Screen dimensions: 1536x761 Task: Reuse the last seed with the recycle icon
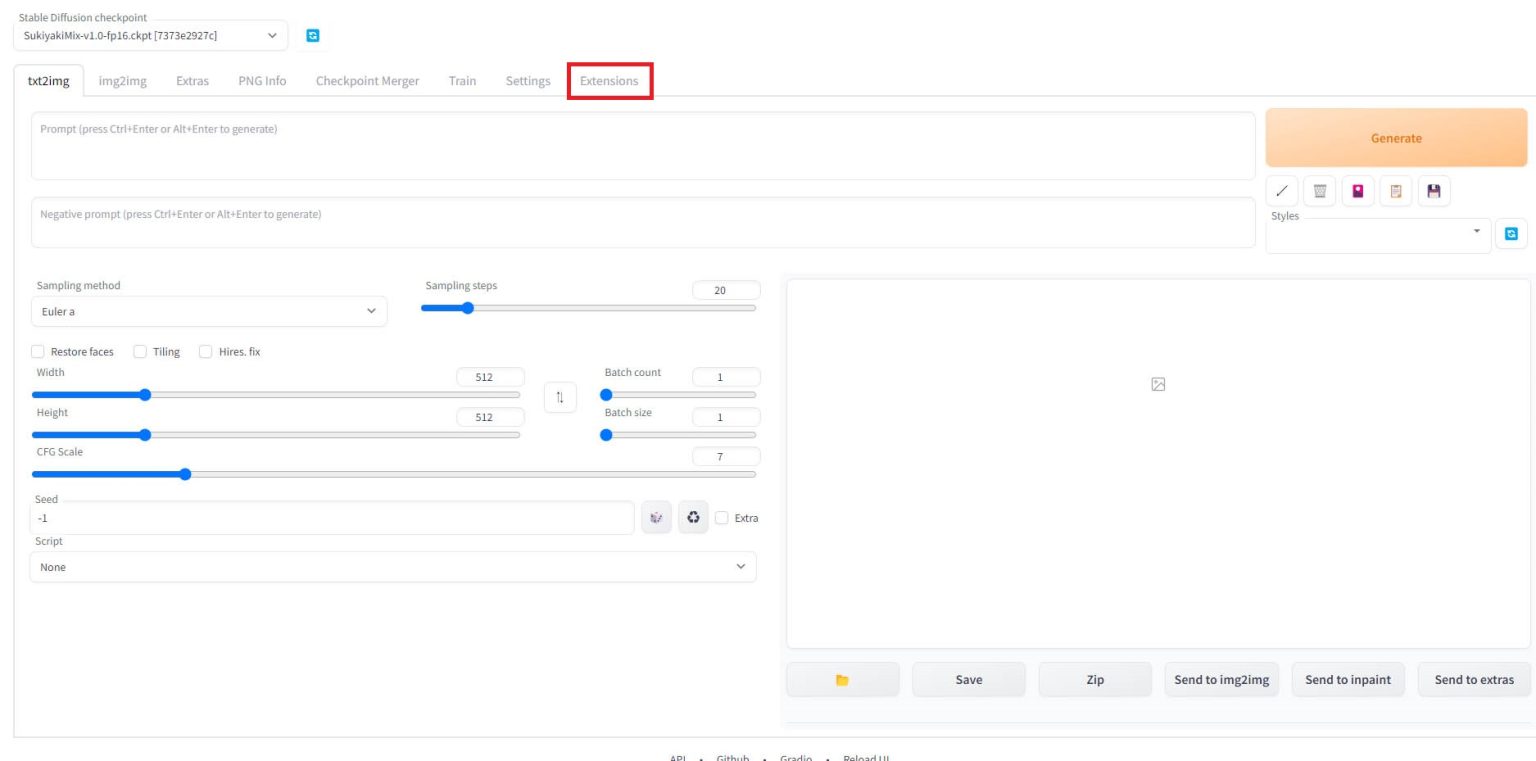pos(693,518)
